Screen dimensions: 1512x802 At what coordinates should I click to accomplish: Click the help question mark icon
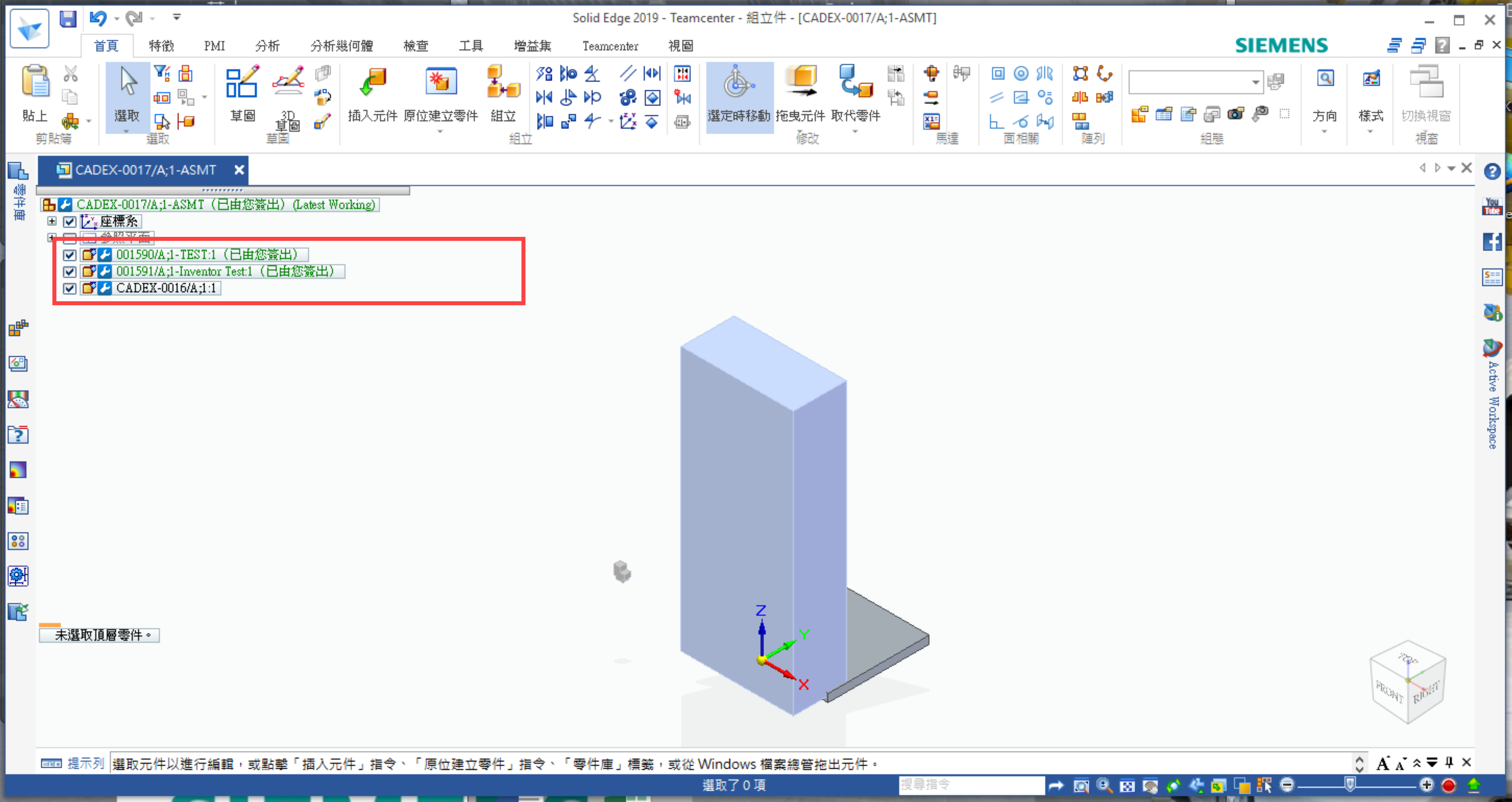pyautogui.click(x=1491, y=171)
